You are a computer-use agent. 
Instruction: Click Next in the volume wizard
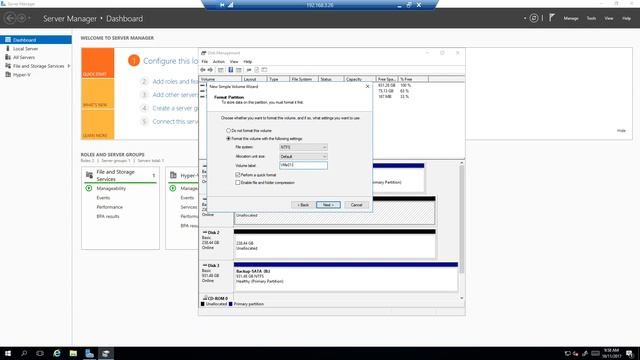click(x=328, y=204)
